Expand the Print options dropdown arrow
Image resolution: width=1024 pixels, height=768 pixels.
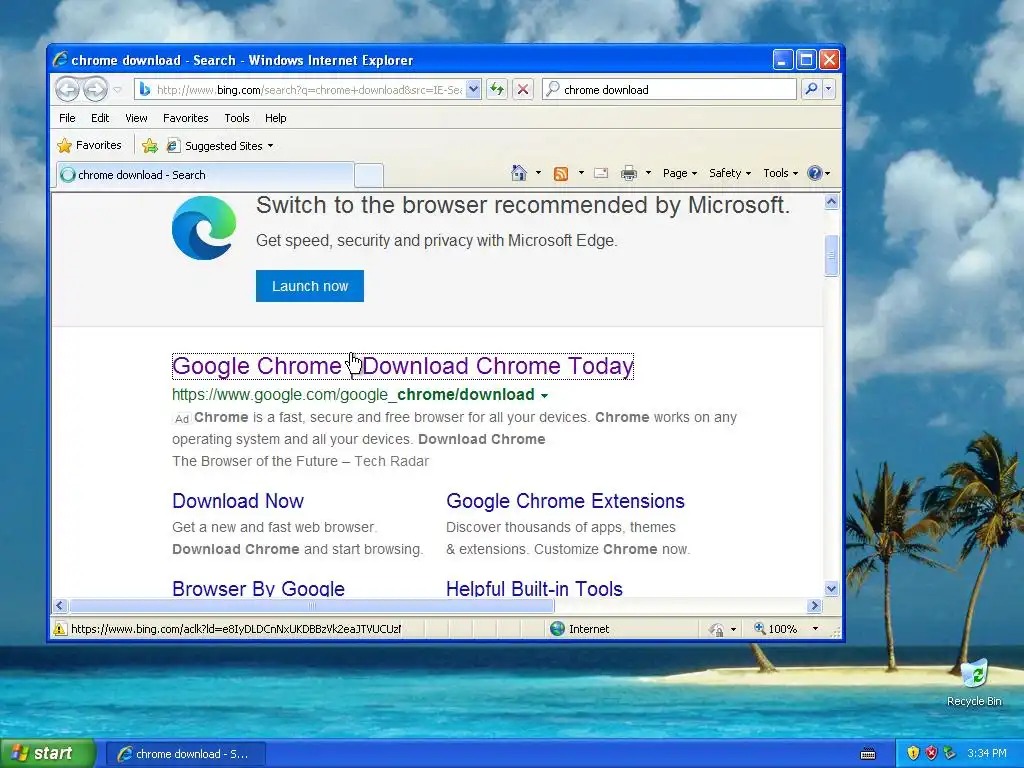click(x=648, y=173)
